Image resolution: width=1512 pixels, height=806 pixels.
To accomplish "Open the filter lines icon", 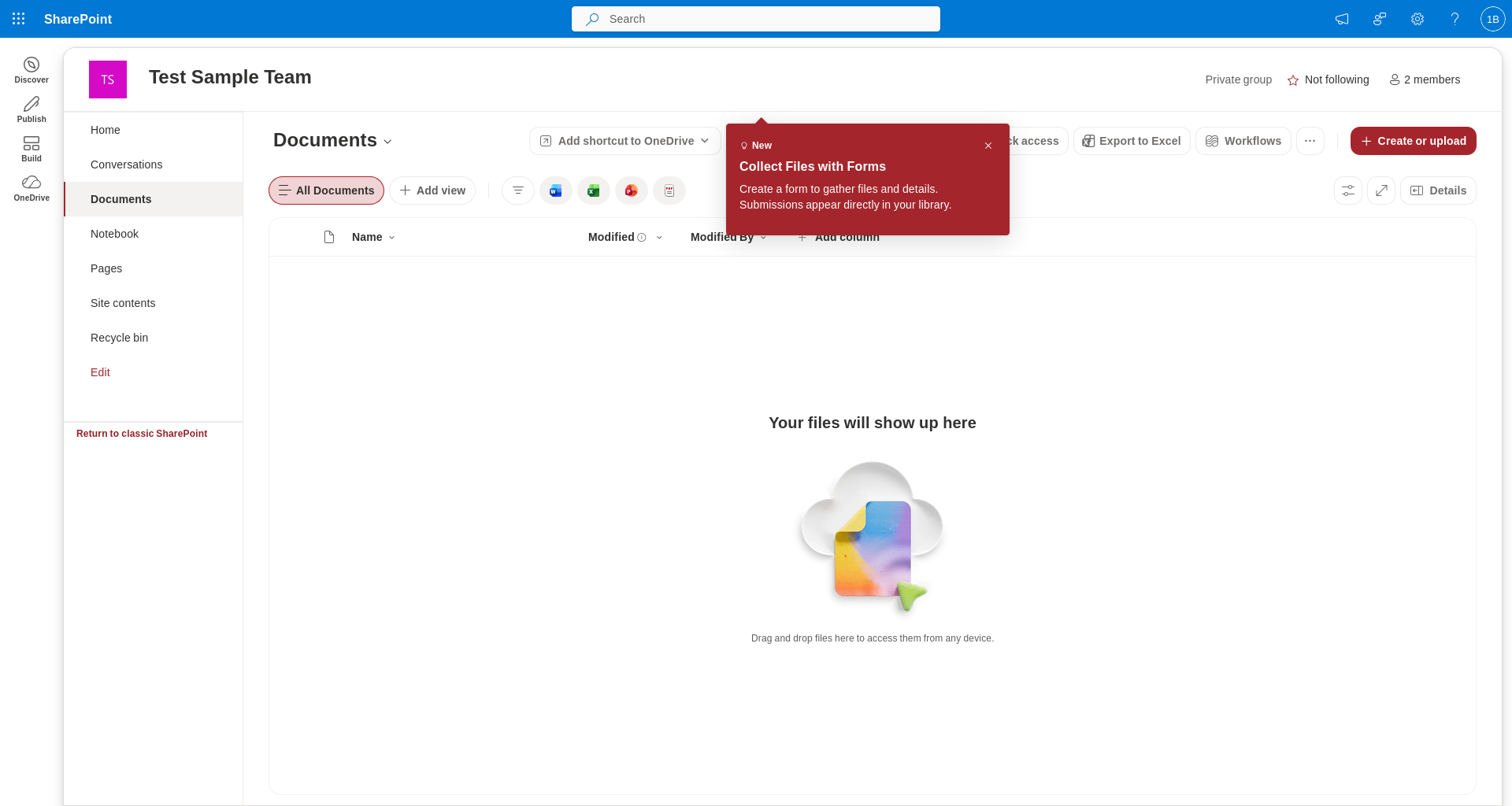I will pos(518,190).
